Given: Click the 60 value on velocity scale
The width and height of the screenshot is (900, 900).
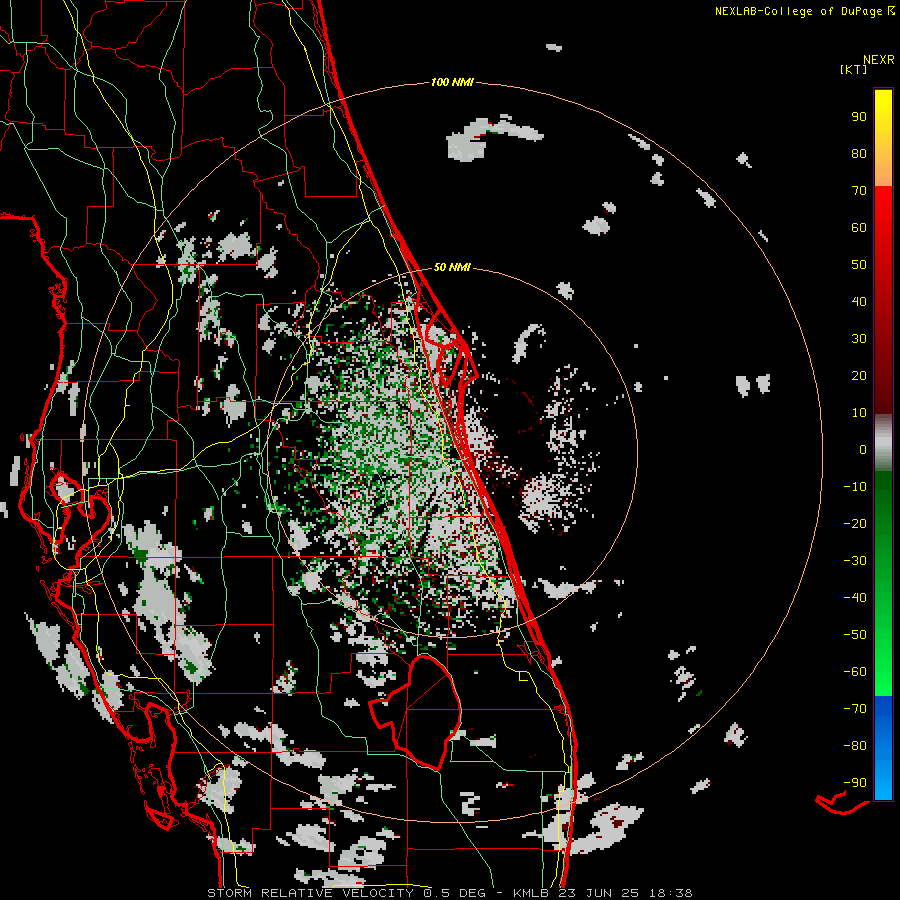Looking at the screenshot, I should click(x=859, y=228).
